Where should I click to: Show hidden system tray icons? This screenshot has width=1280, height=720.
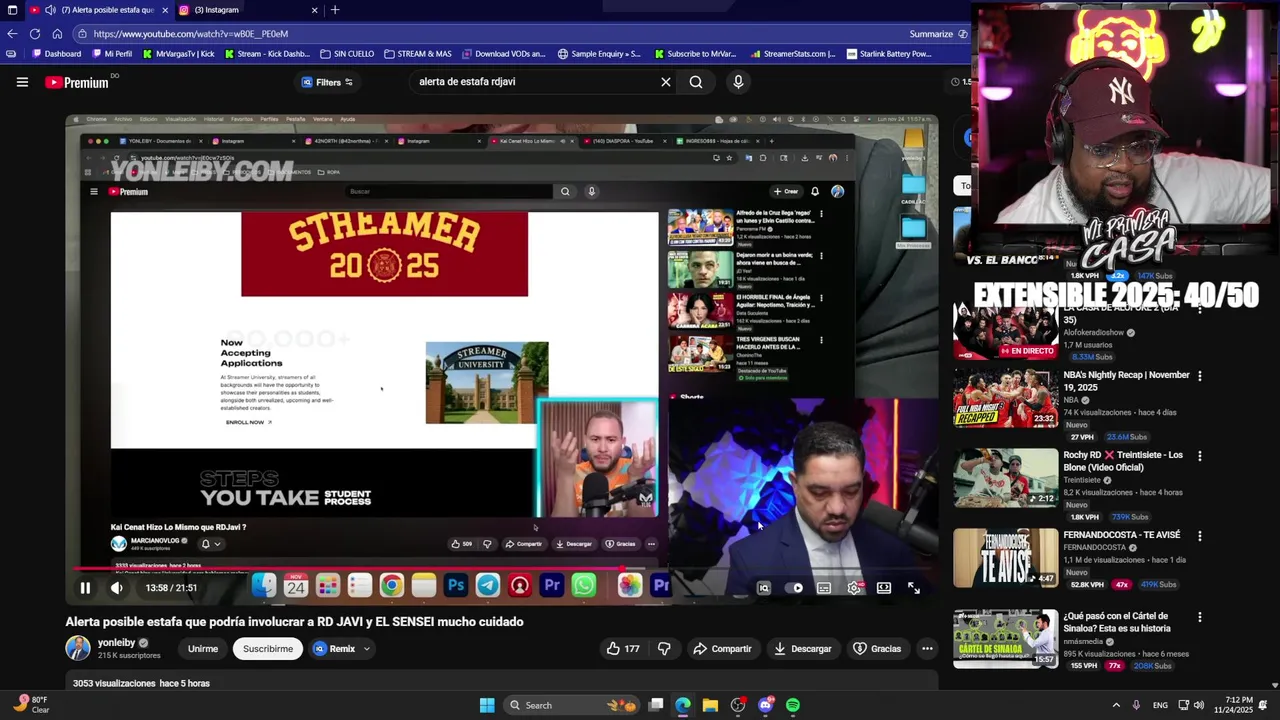coord(1116,705)
